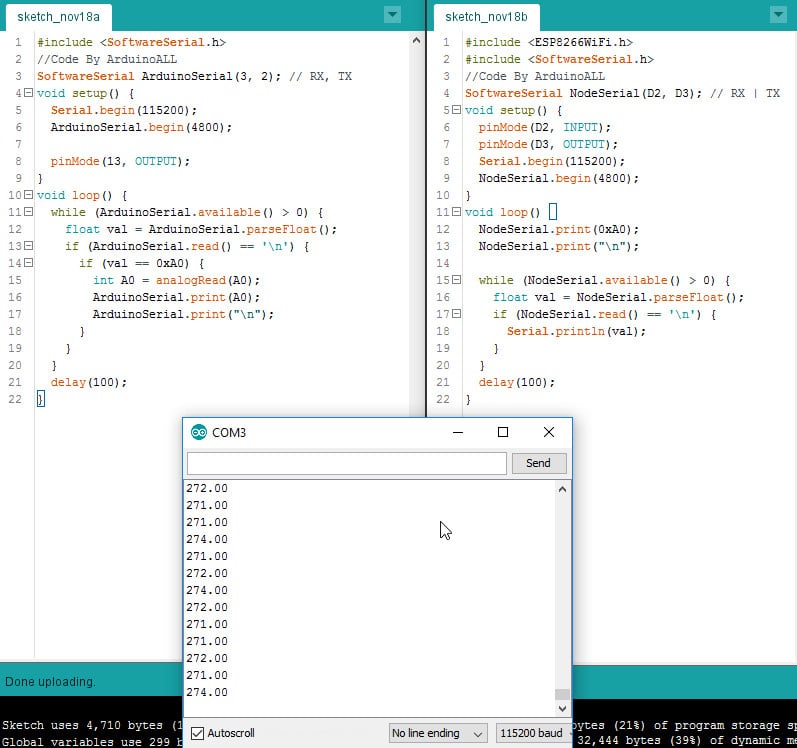Open the 115200 baud rate dropdown
797x748 pixels.
[x=533, y=733]
